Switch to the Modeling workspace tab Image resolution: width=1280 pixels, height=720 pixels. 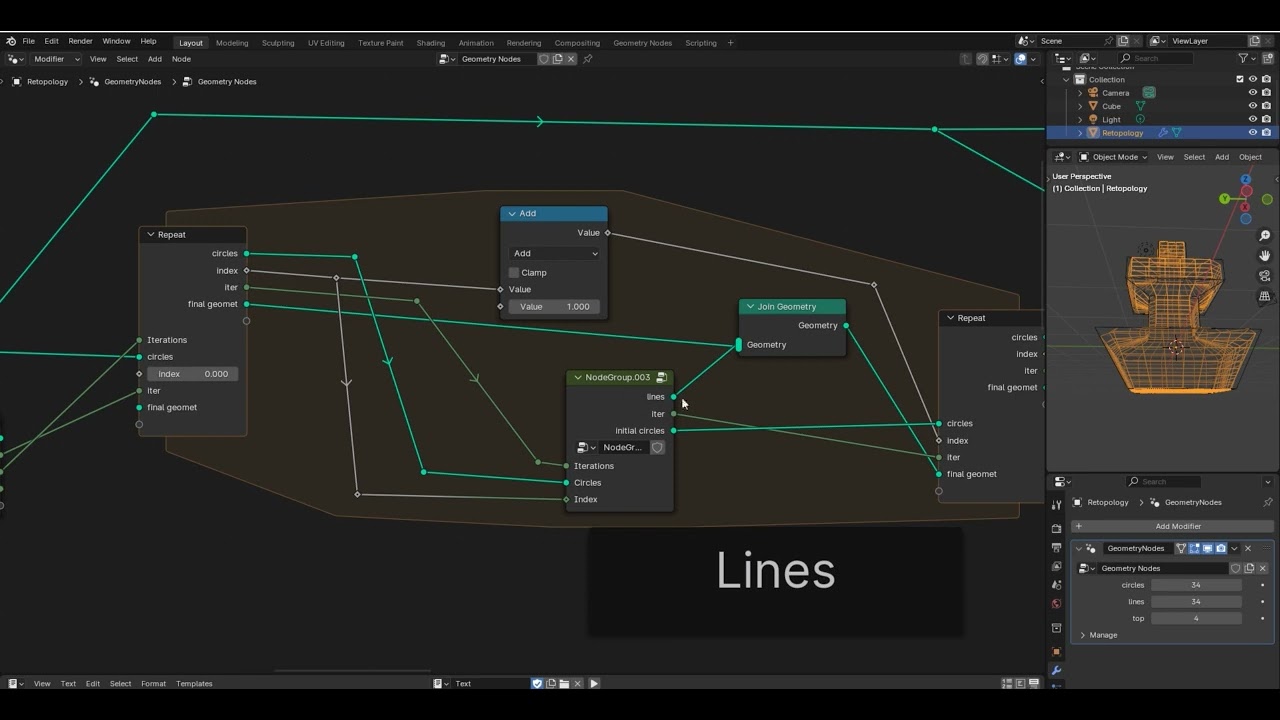232,43
